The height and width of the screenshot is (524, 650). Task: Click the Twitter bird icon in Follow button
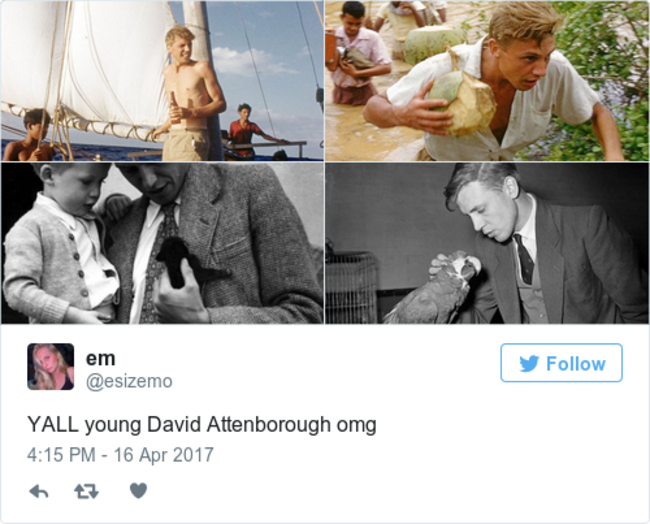(529, 364)
